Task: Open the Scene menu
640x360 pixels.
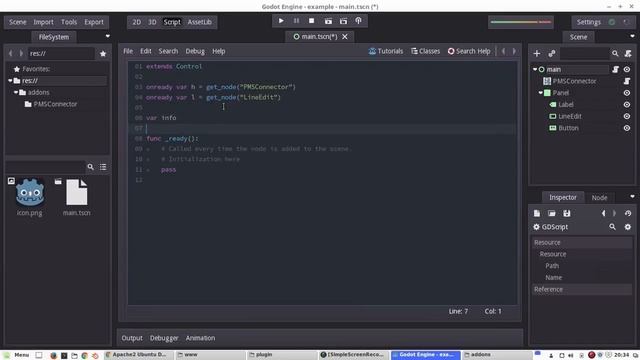Action: point(18,22)
